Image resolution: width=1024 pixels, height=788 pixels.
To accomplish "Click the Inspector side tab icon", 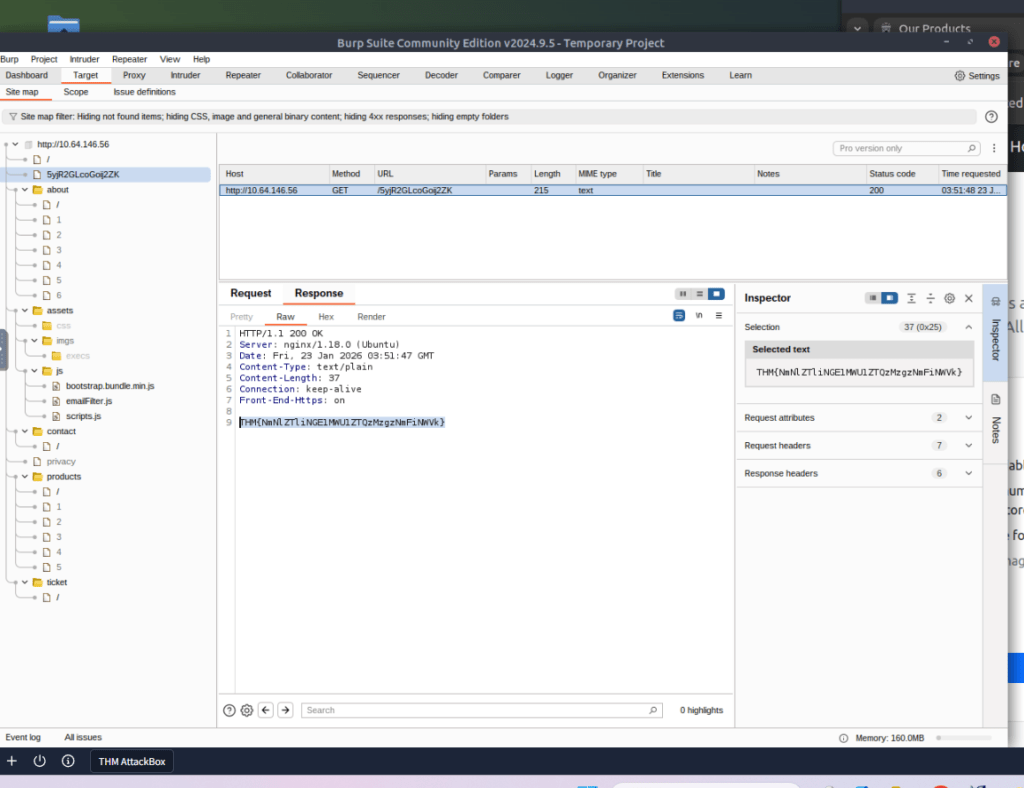I will [995, 301].
